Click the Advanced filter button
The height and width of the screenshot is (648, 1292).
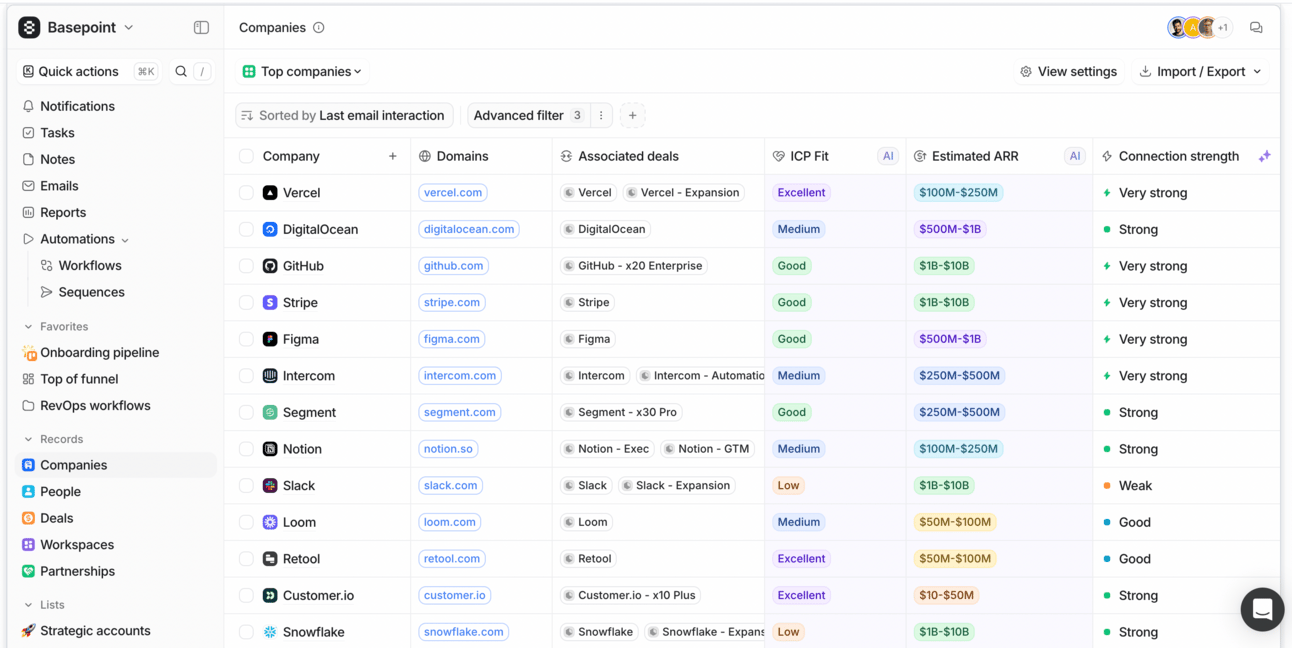[x=528, y=115]
